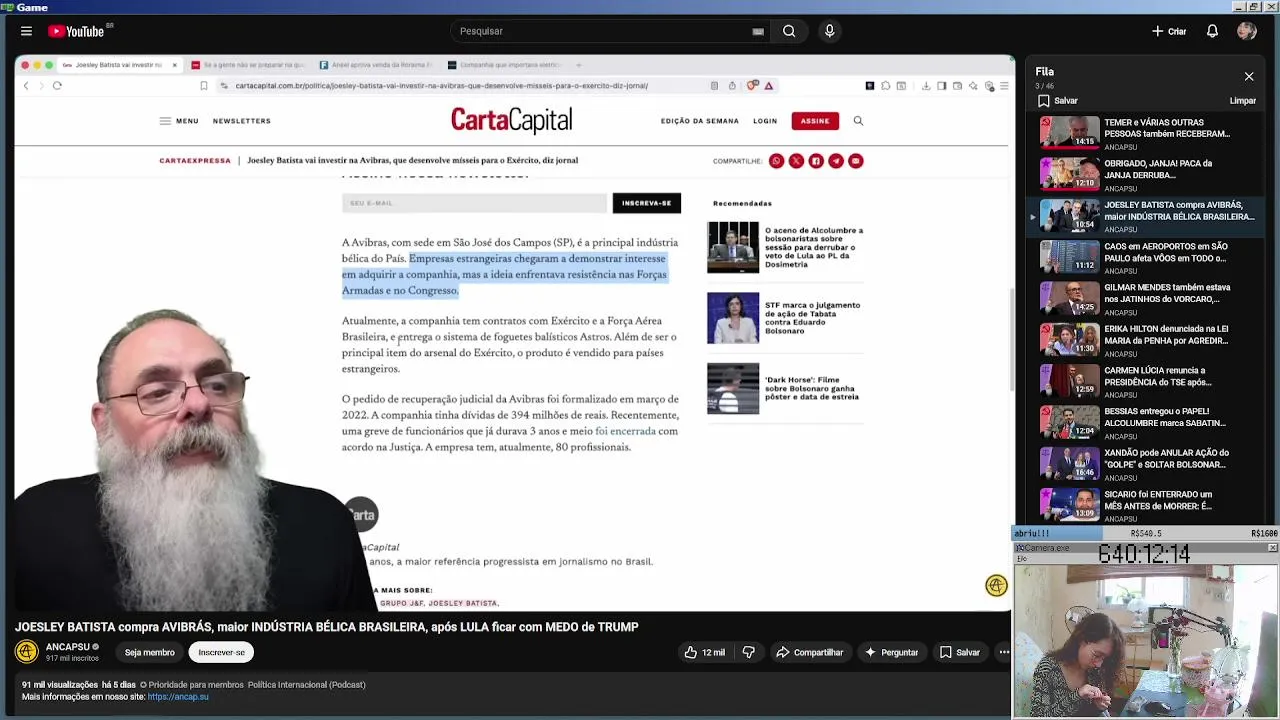Play queue video SICARIO foi ENTERRADO

(1148, 505)
